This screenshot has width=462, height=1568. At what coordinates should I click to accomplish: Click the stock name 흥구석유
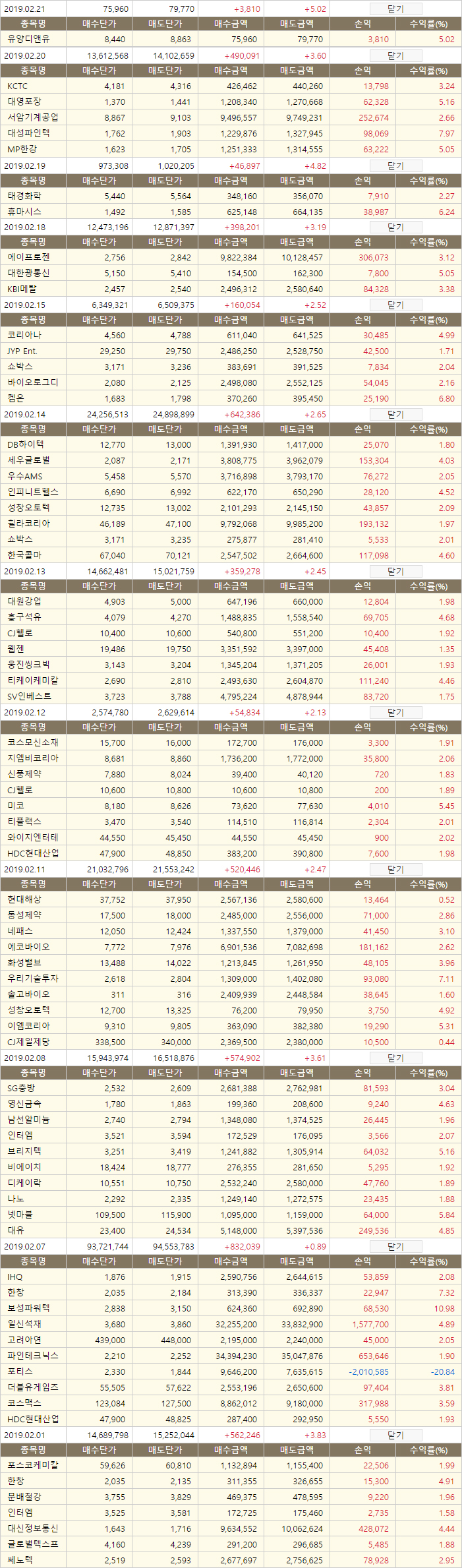click(24, 618)
